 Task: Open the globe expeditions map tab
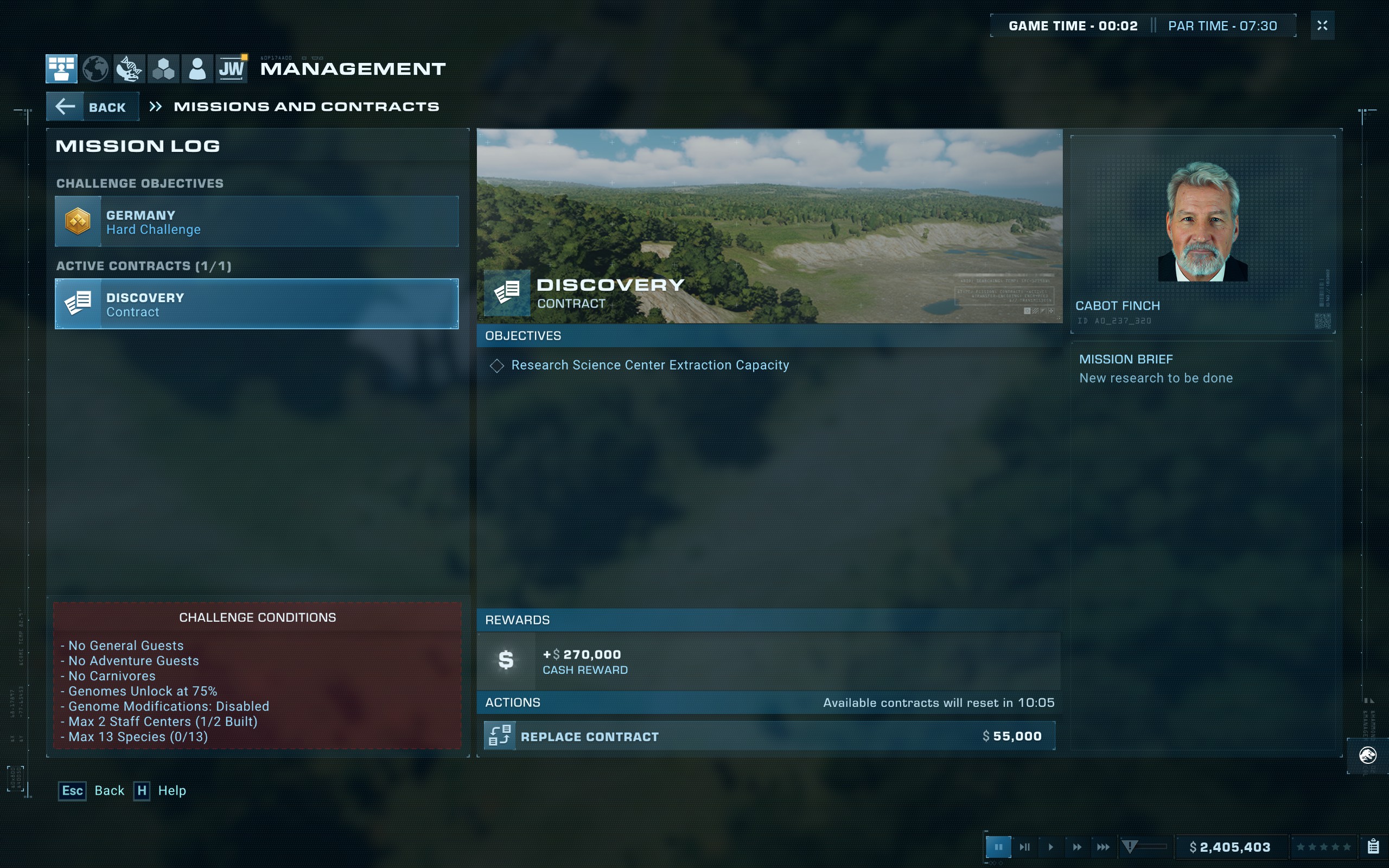click(95, 69)
